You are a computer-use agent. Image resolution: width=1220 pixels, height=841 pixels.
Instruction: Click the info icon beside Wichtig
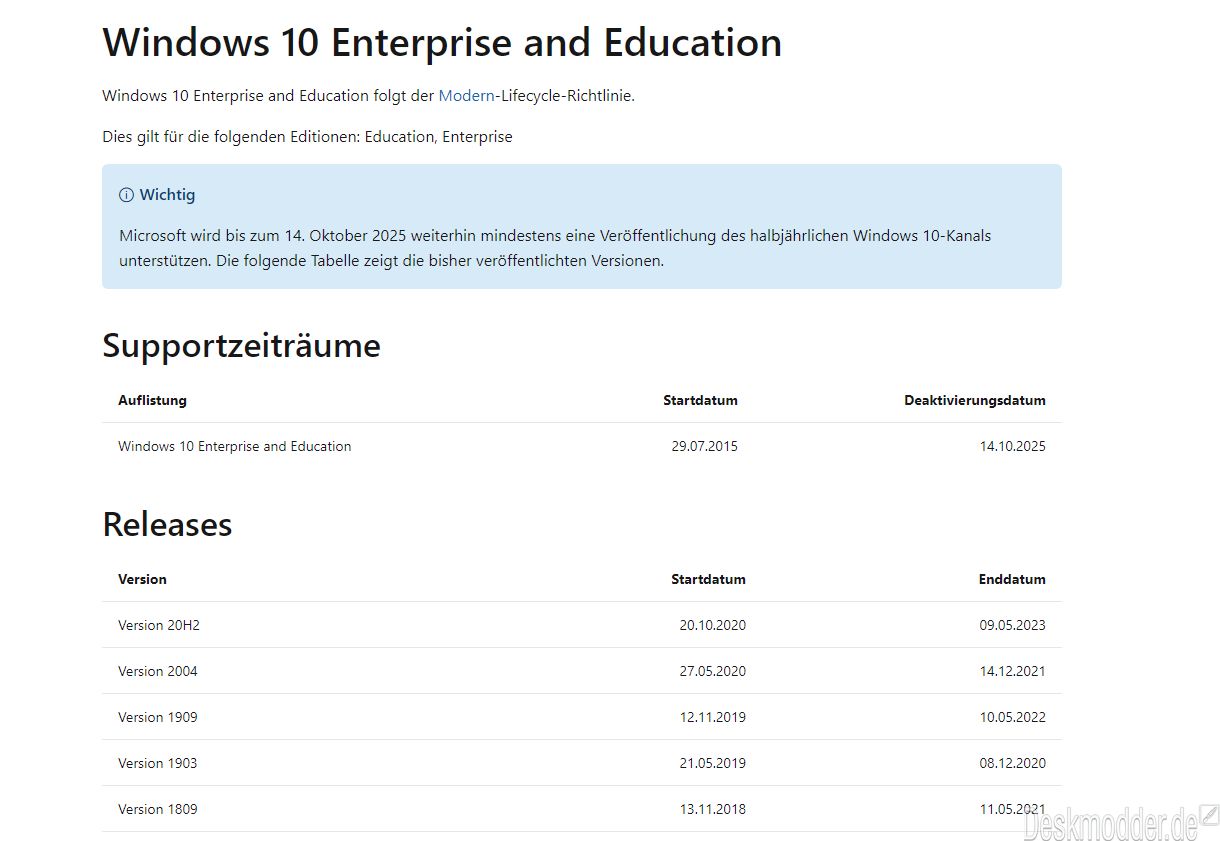tap(126, 195)
